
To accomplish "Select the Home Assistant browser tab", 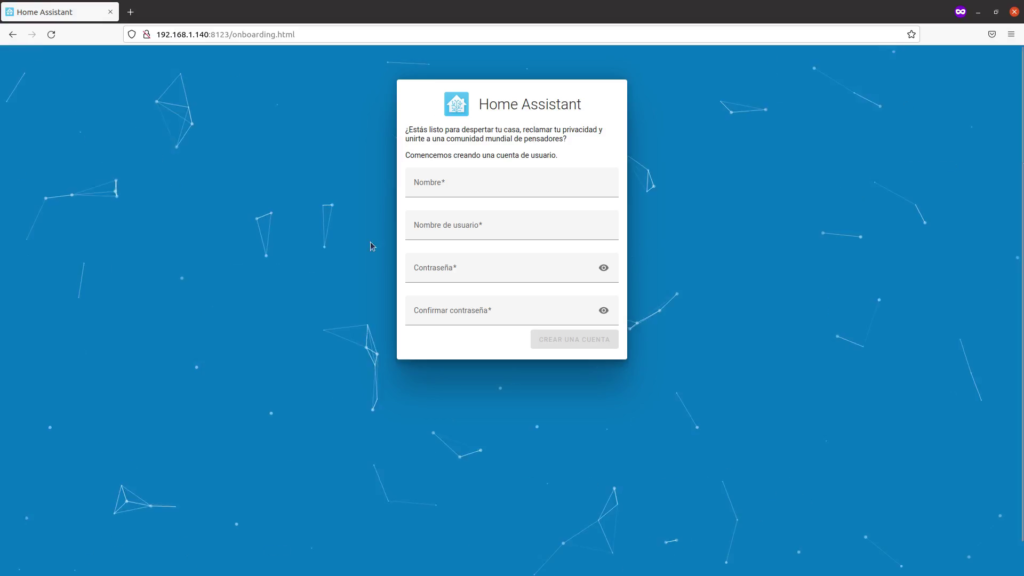I will 55,11.
